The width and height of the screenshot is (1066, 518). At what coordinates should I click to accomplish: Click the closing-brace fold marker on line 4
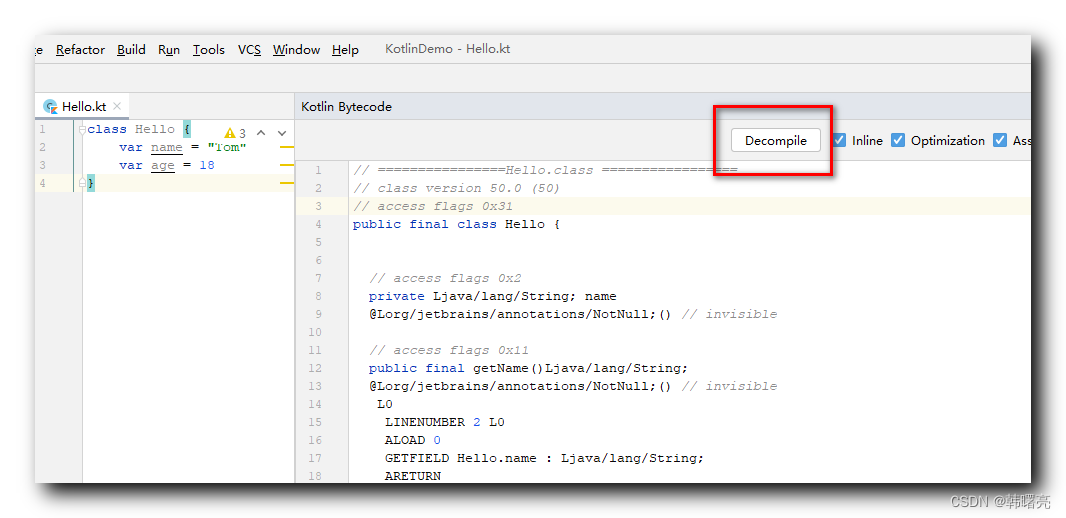pos(81,183)
